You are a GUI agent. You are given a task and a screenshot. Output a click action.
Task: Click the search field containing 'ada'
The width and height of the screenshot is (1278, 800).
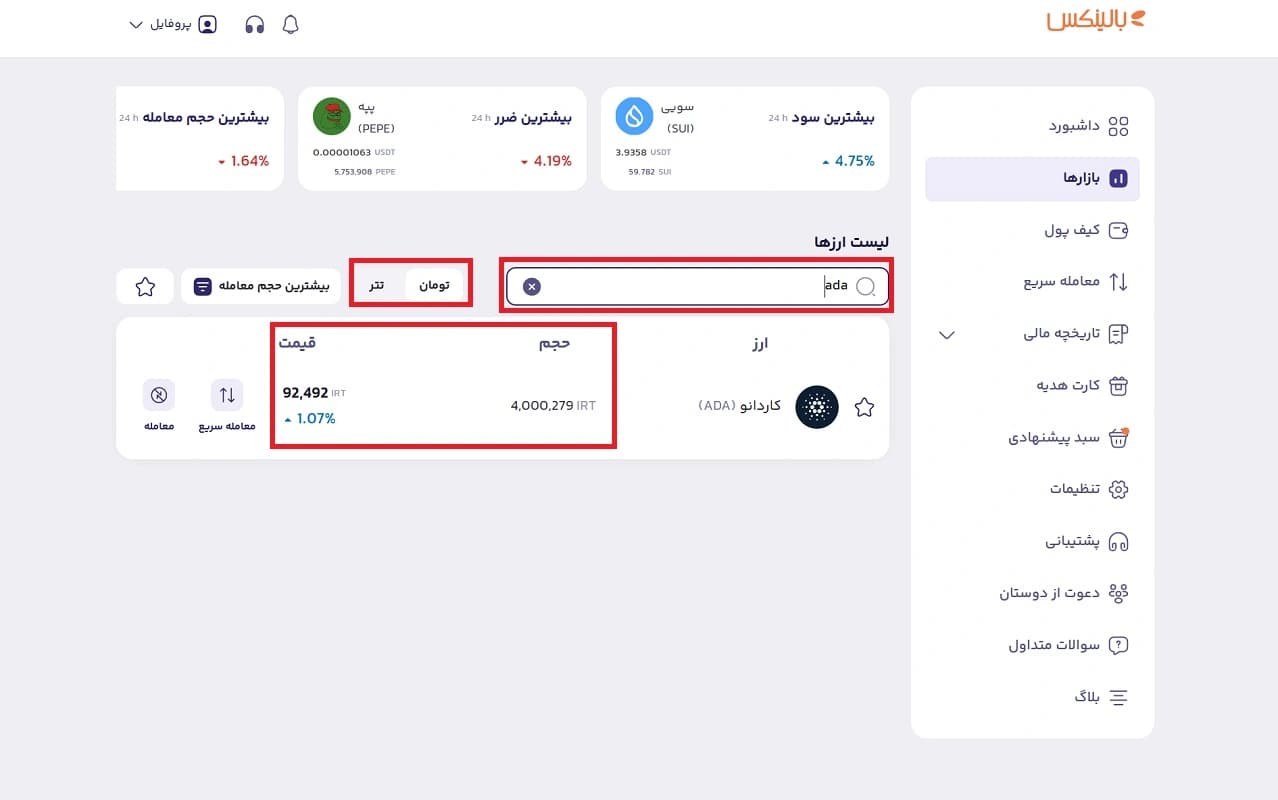[x=690, y=287]
